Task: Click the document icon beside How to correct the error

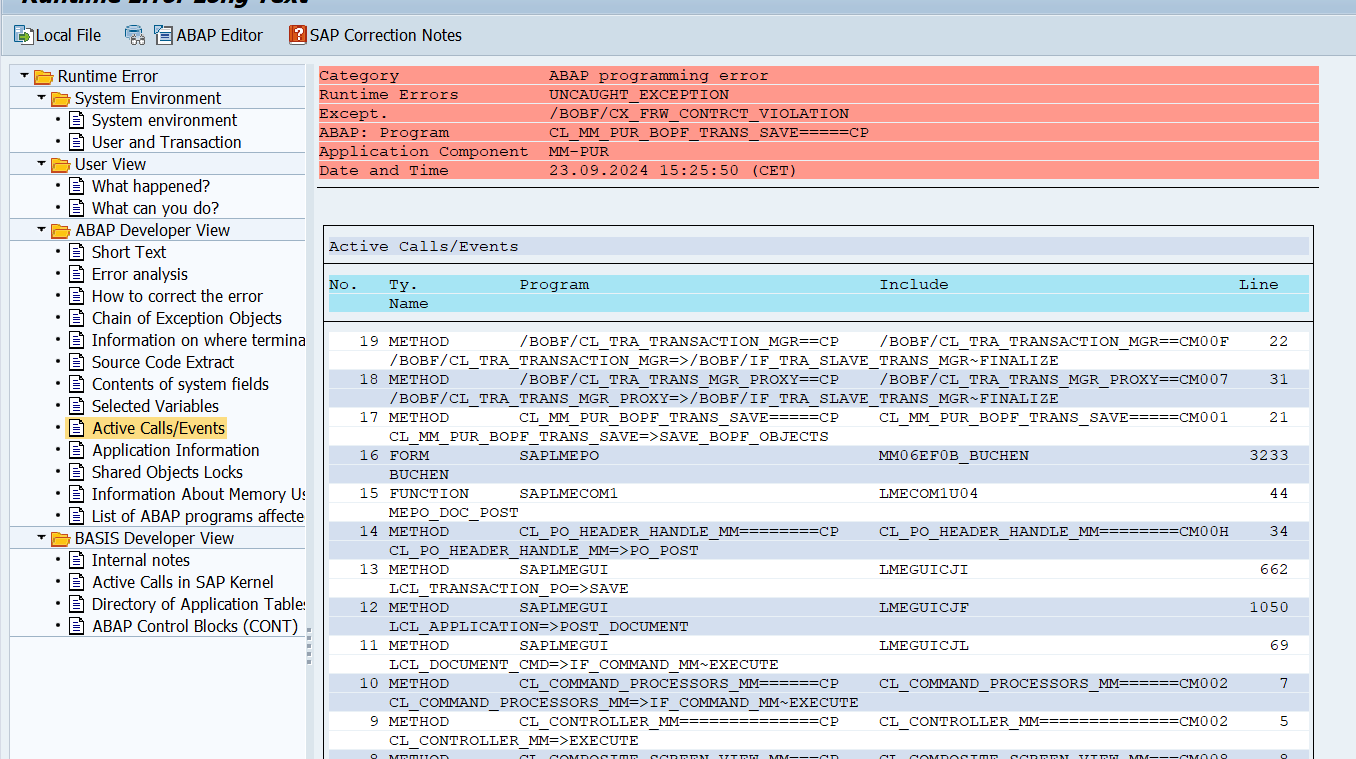Action: coord(77,297)
